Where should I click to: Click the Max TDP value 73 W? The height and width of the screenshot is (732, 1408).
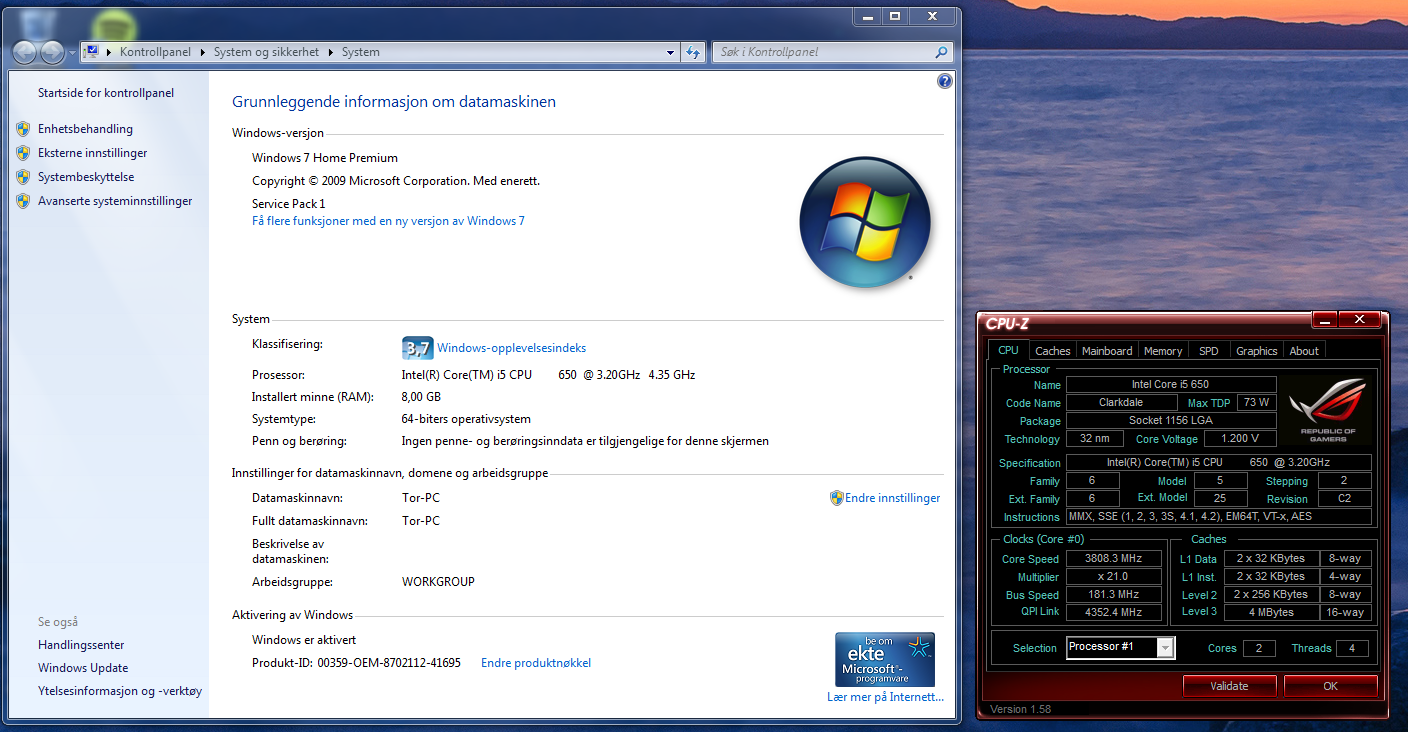coord(1257,403)
